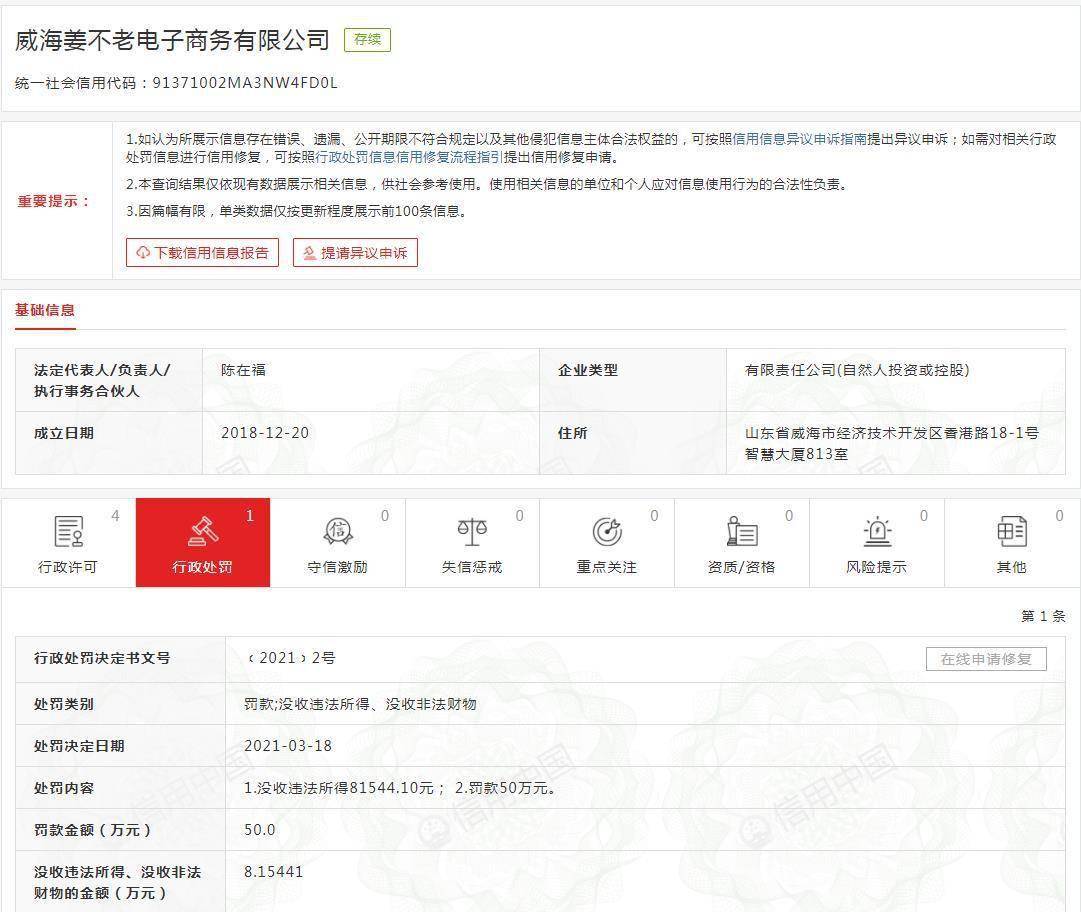Click the company name 威海姜不老电子商务有限公司
The image size is (1081, 912).
172,40
